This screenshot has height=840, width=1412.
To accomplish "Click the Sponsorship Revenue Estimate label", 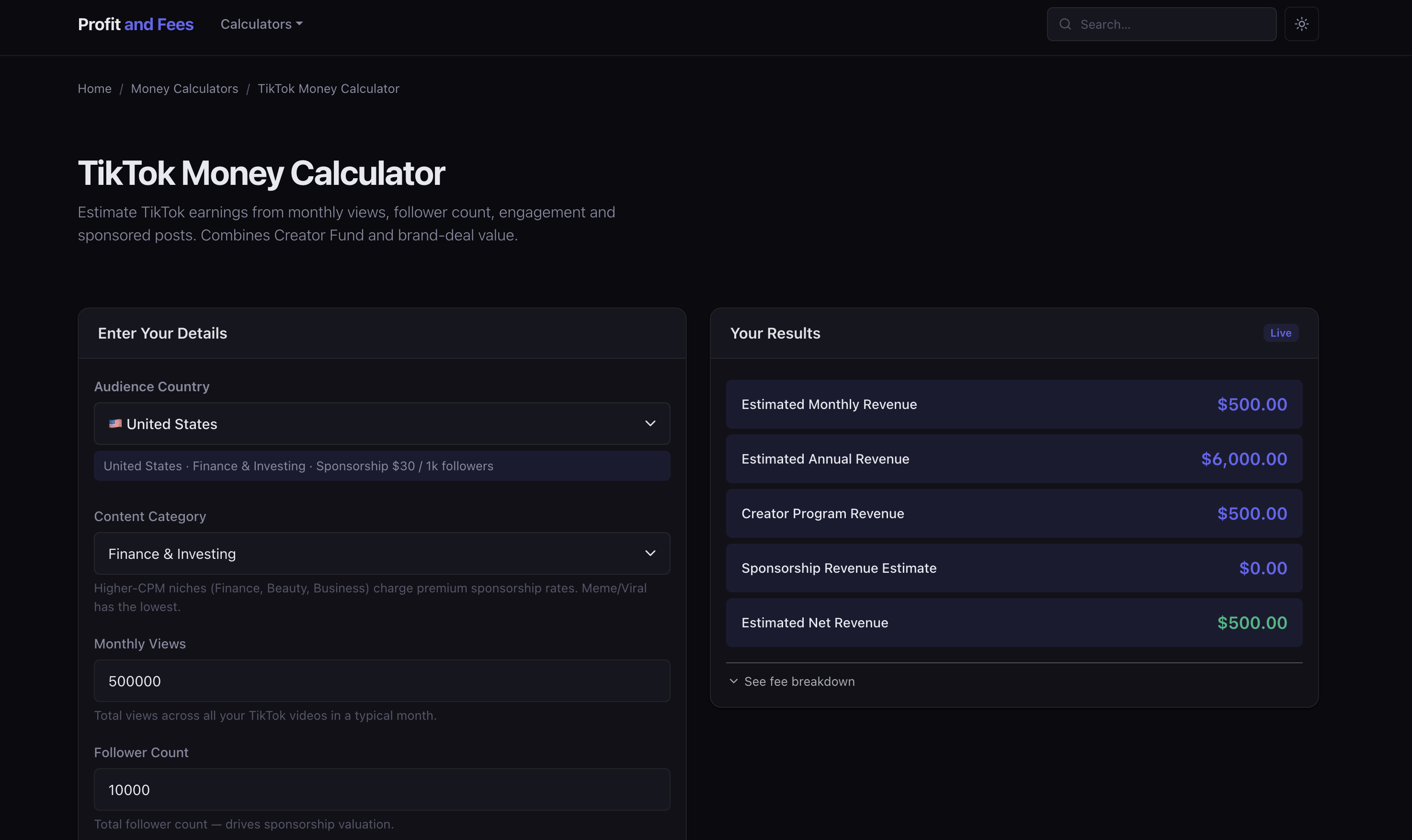I will tap(839, 568).
